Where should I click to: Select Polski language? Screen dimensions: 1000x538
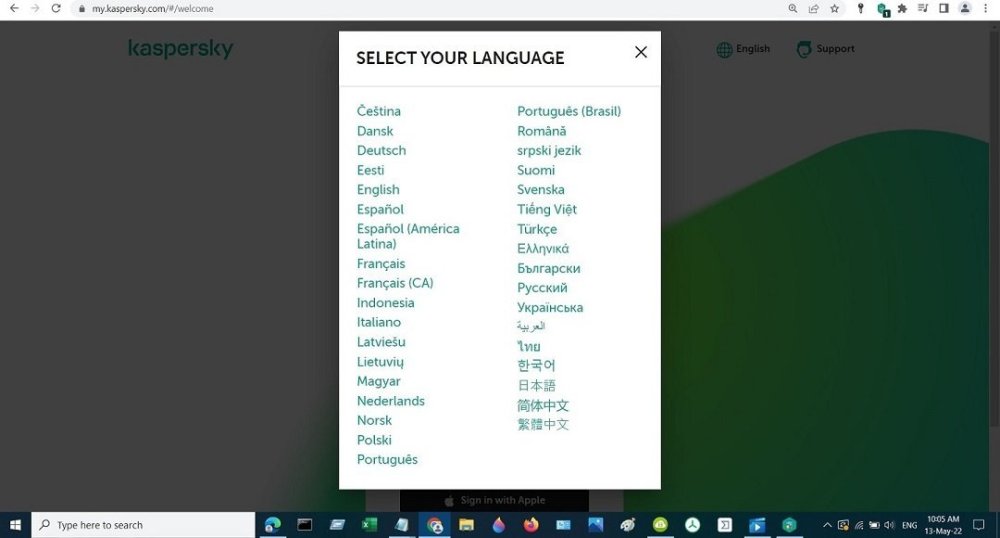pos(374,440)
